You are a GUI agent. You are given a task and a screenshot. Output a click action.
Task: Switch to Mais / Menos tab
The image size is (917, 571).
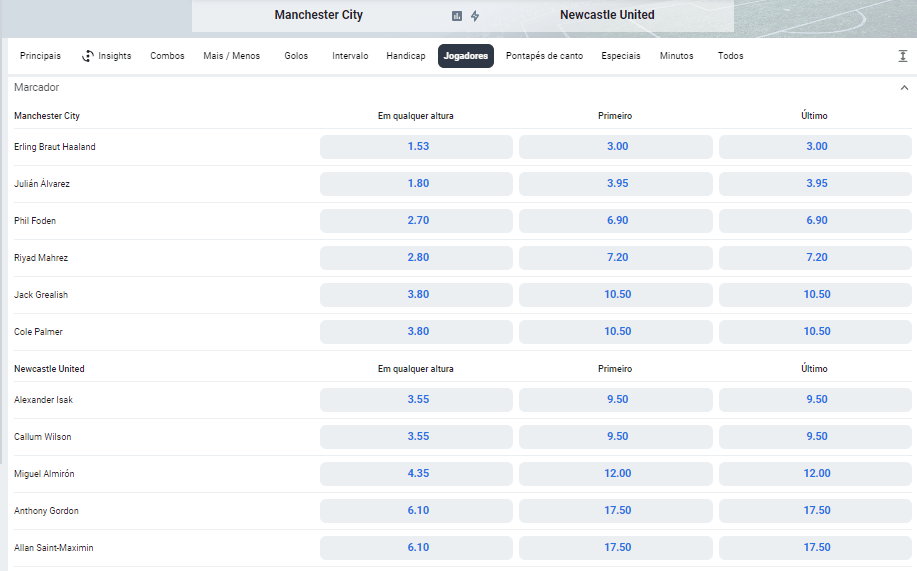[232, 56]
